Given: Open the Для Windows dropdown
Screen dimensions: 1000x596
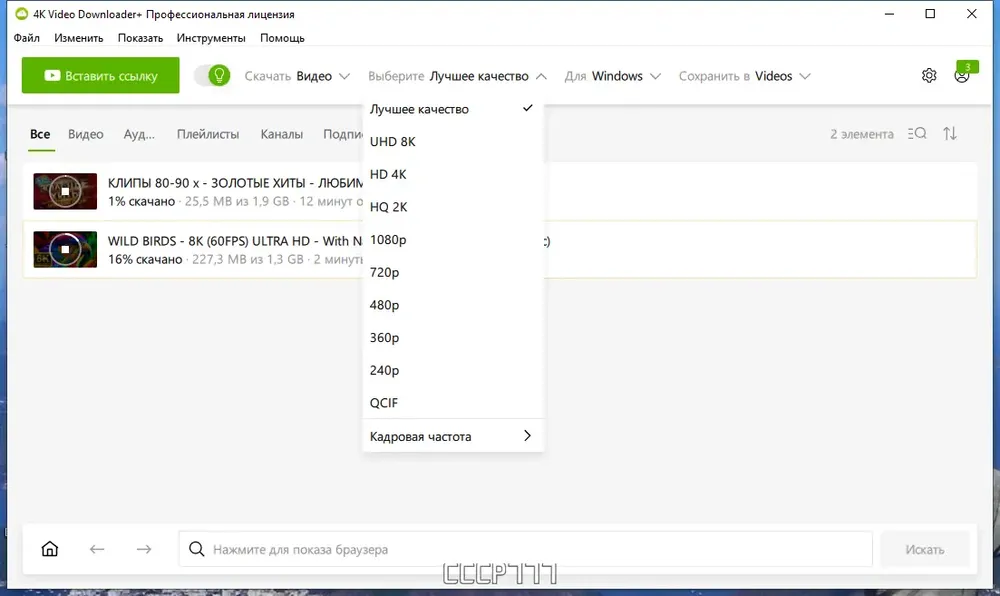Looking at the screenshot, I should (x=612, y=76).
